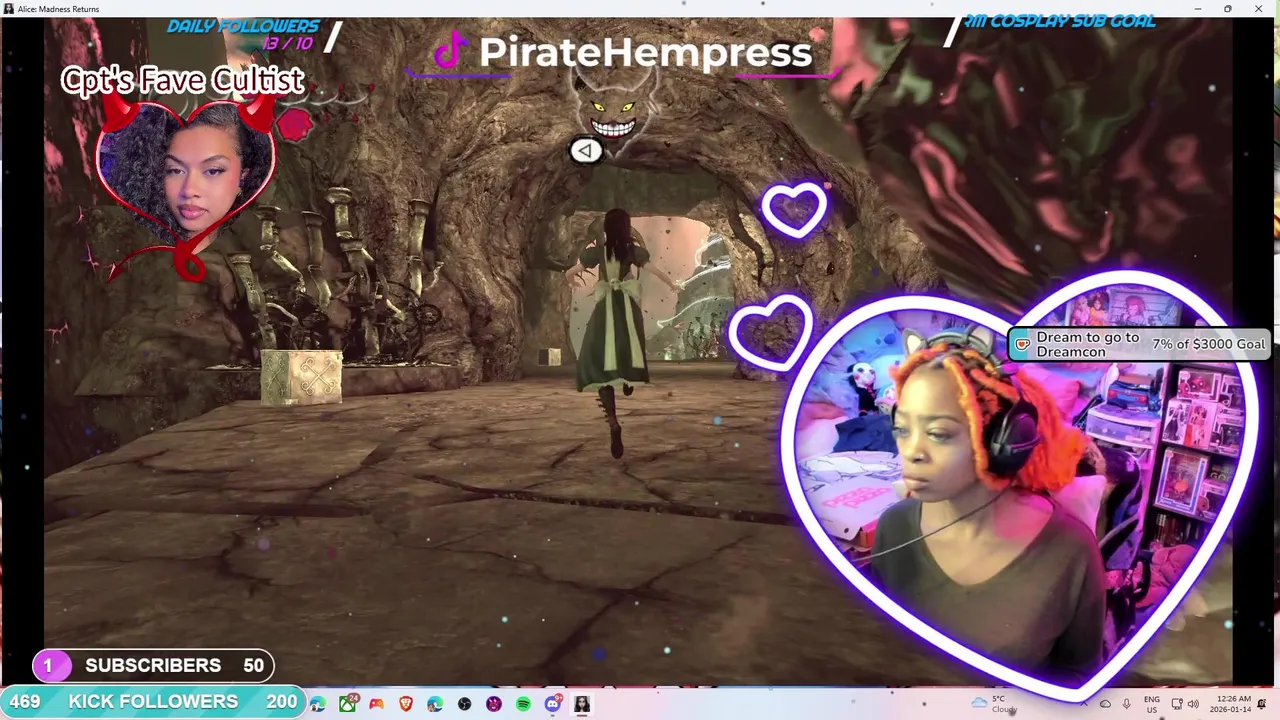Click the Subscribers 1 of 50 goal bar
Image resolution: width=1280 pixels, height=720 pixels.
[x=153, y=666]
